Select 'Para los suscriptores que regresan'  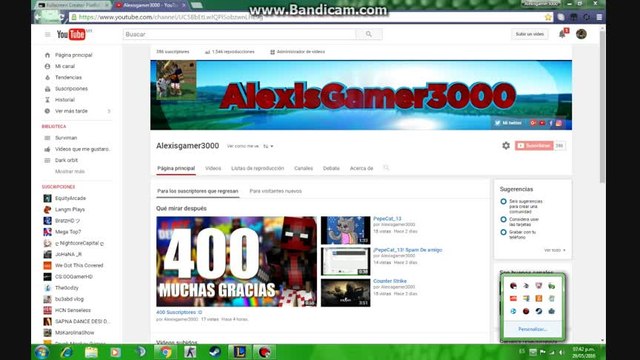point(198,191)
